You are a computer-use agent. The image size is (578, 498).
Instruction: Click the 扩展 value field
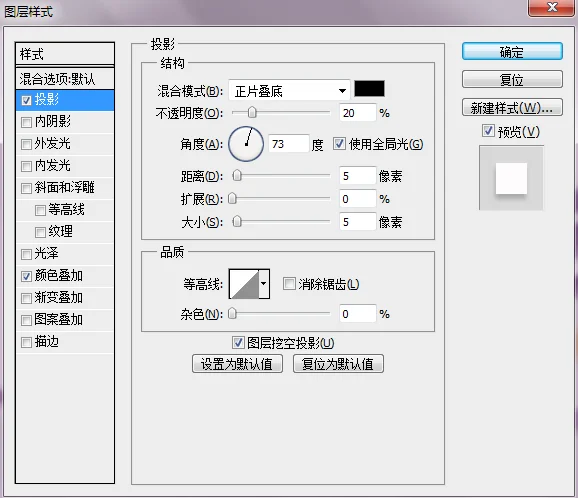[x=358, y=199]
